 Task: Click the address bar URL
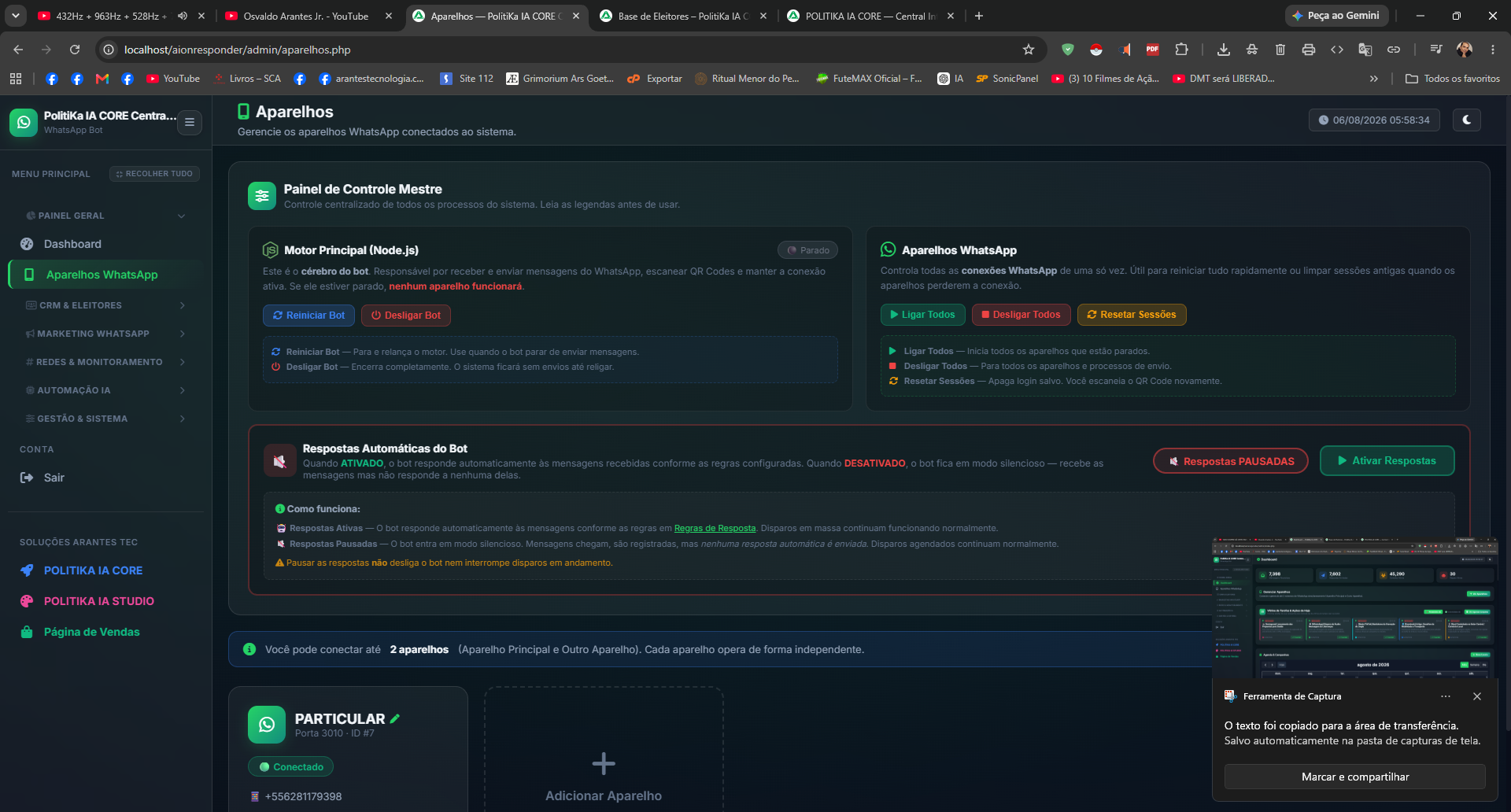point(238,50)
